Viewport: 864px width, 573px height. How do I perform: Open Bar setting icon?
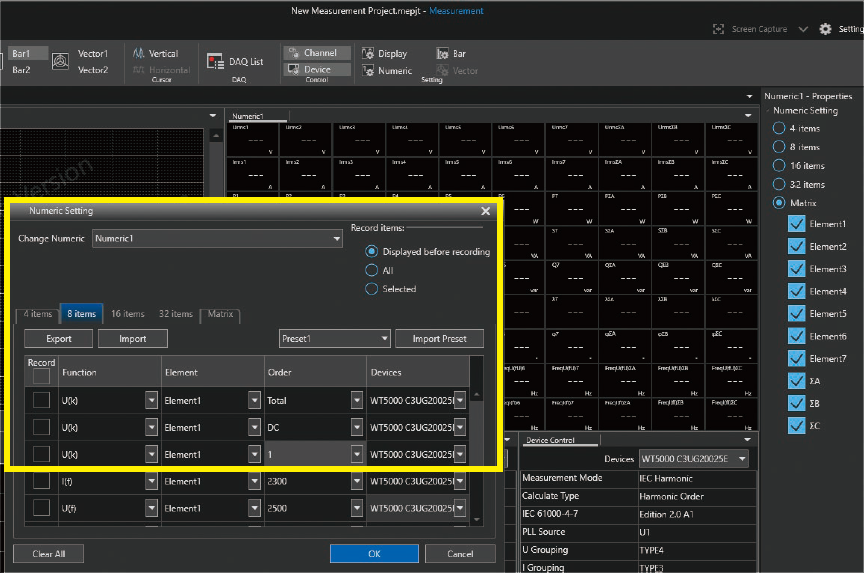(442, 53)
